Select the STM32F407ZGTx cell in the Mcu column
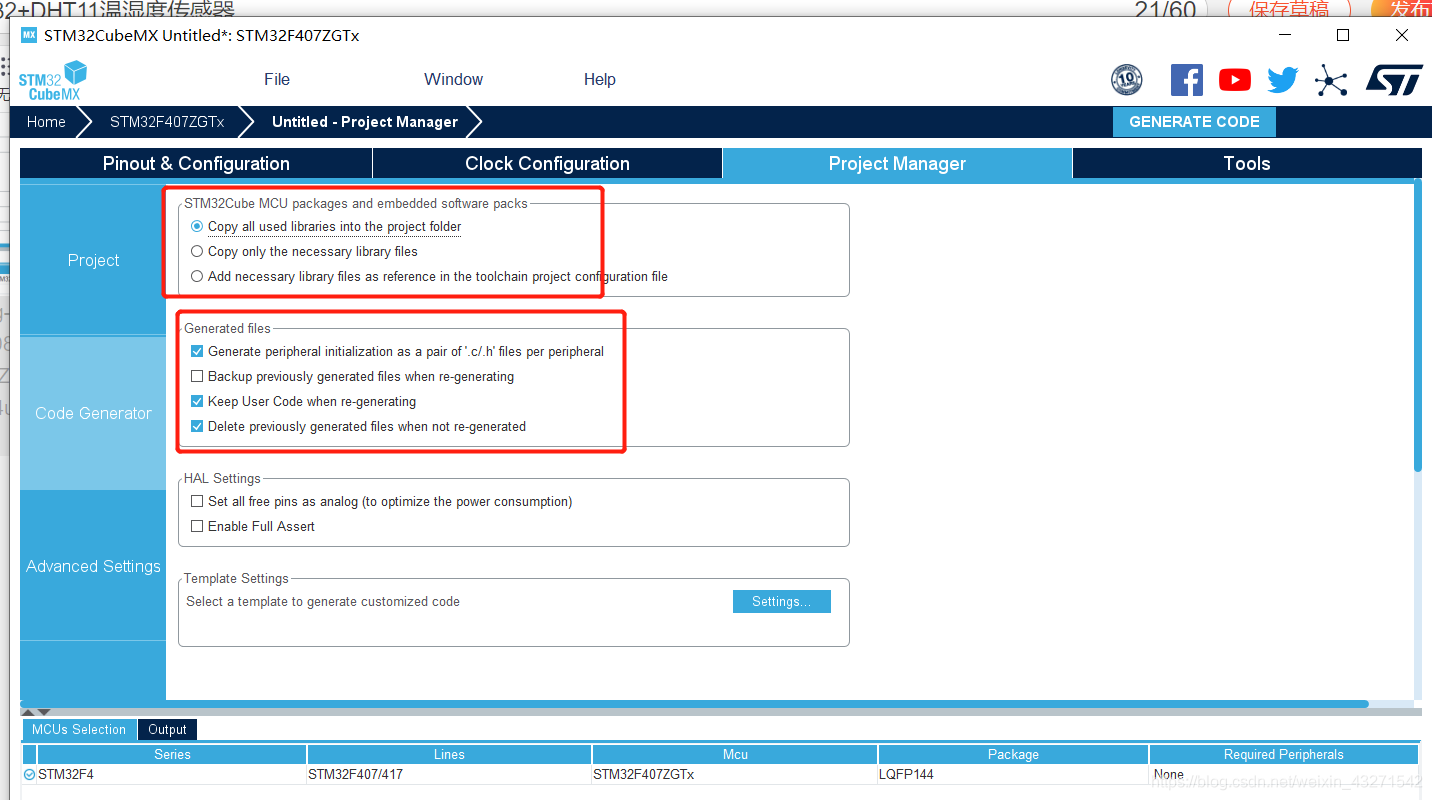 (x=735, y=774)
